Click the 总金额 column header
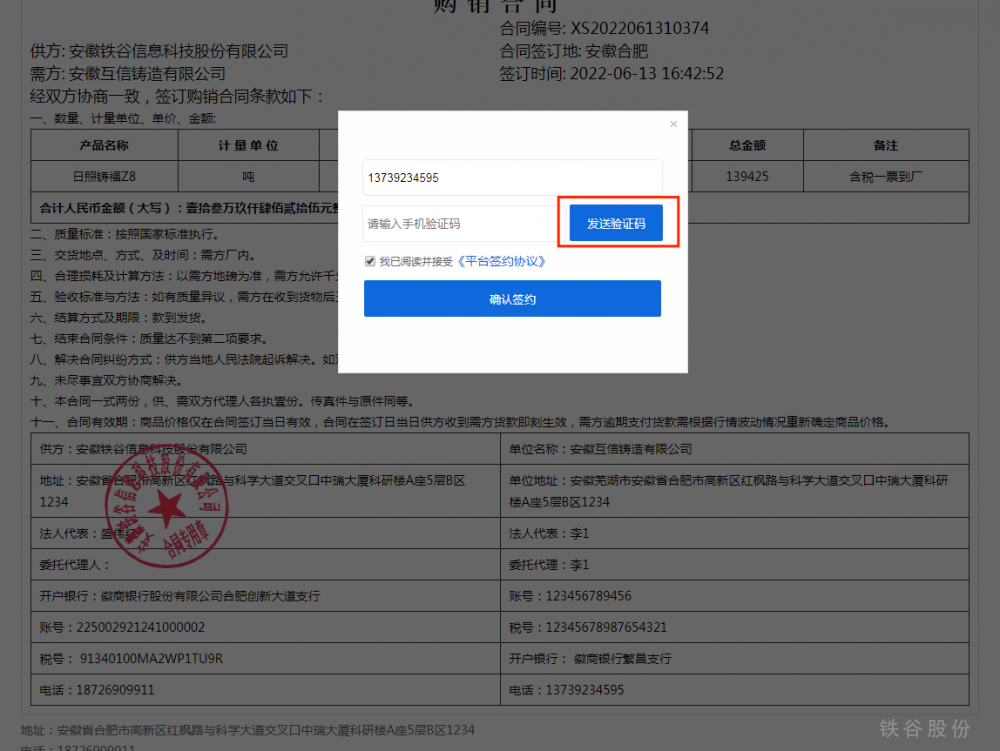The image size is (1000, 751). (x=747, y=145)
